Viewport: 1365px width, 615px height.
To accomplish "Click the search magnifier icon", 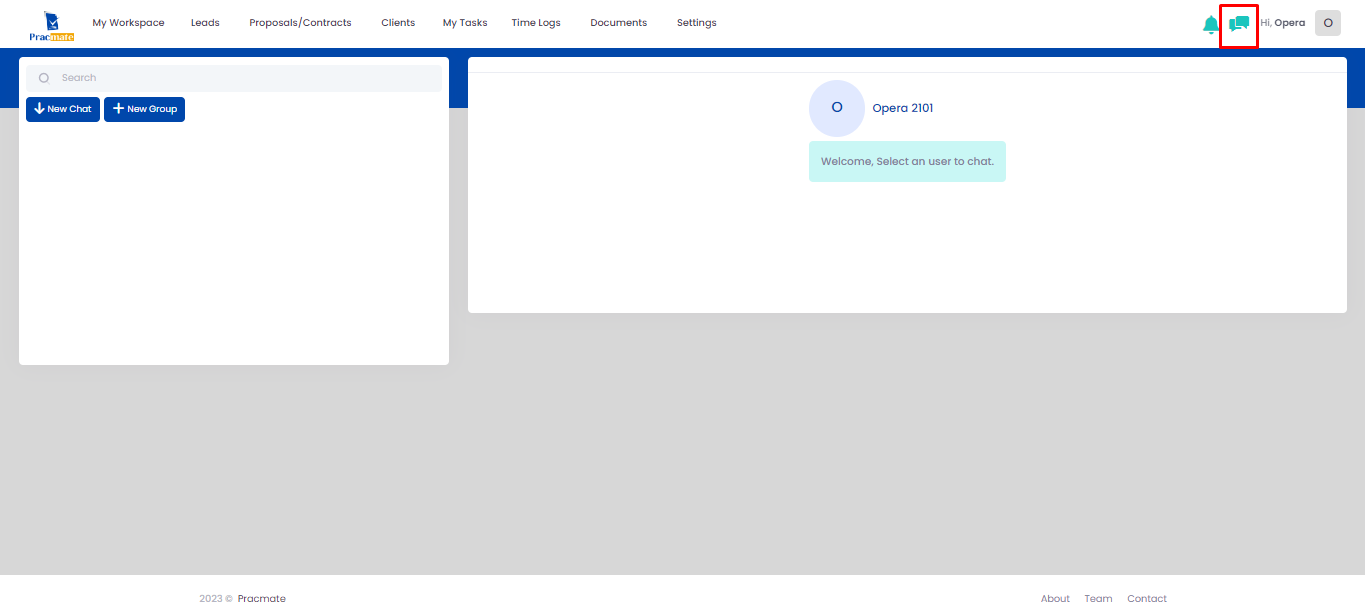I will [44, 78].
